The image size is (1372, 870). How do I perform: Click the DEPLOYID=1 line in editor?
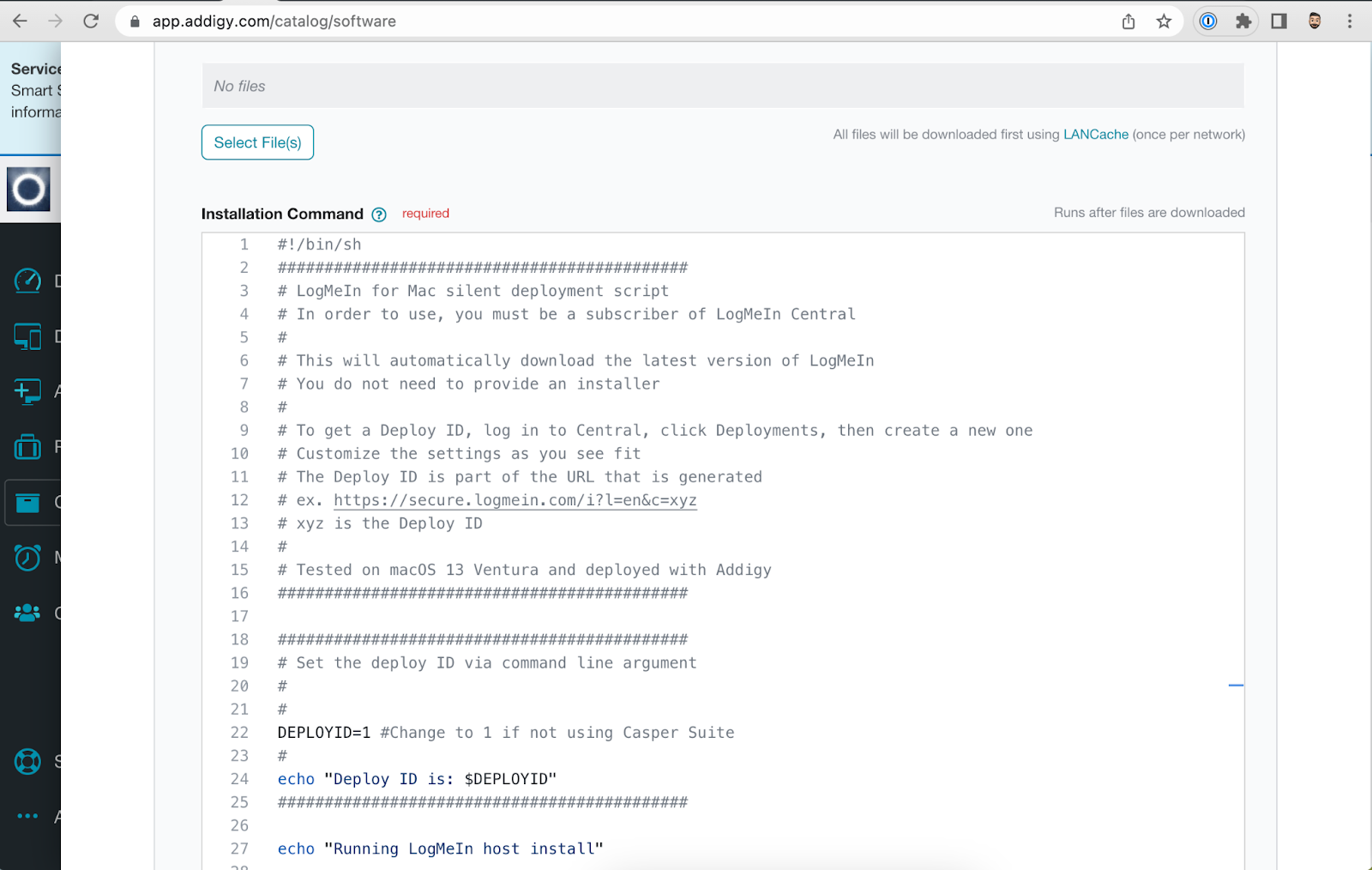(x=506, y=733)
